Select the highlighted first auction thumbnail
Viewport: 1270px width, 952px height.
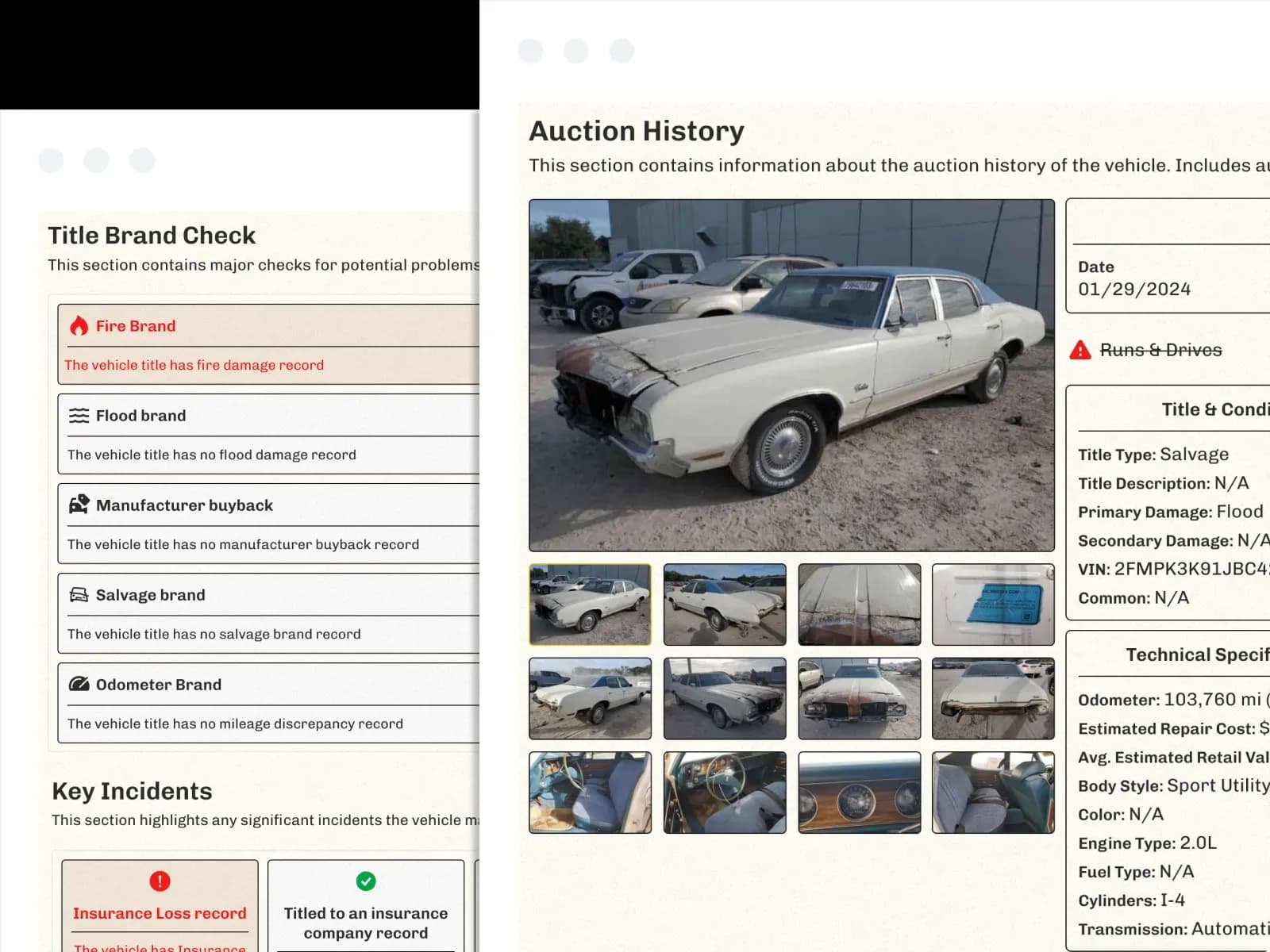590,605
